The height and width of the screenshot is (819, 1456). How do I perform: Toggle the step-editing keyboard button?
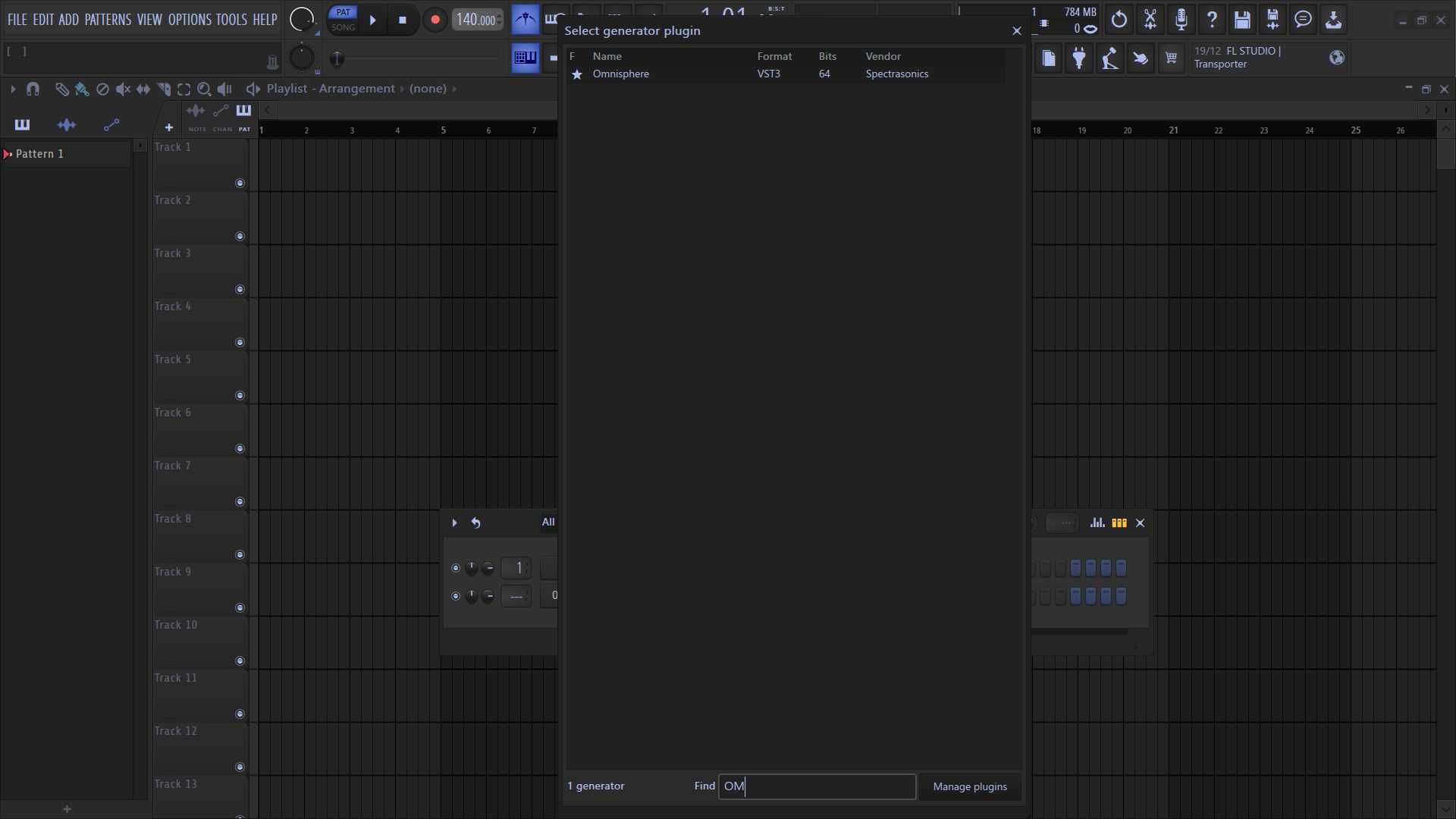point(526,58)
